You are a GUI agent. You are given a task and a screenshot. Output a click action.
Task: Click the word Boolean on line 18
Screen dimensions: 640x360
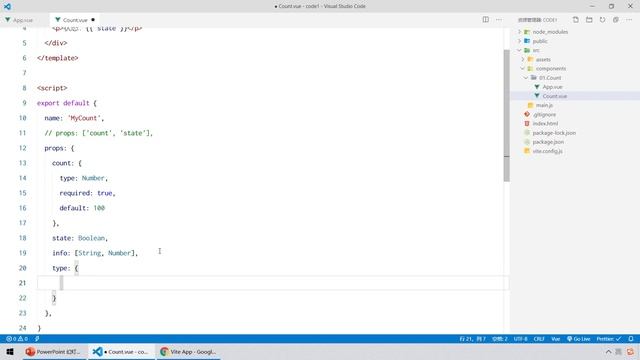[x=91, y=238]
